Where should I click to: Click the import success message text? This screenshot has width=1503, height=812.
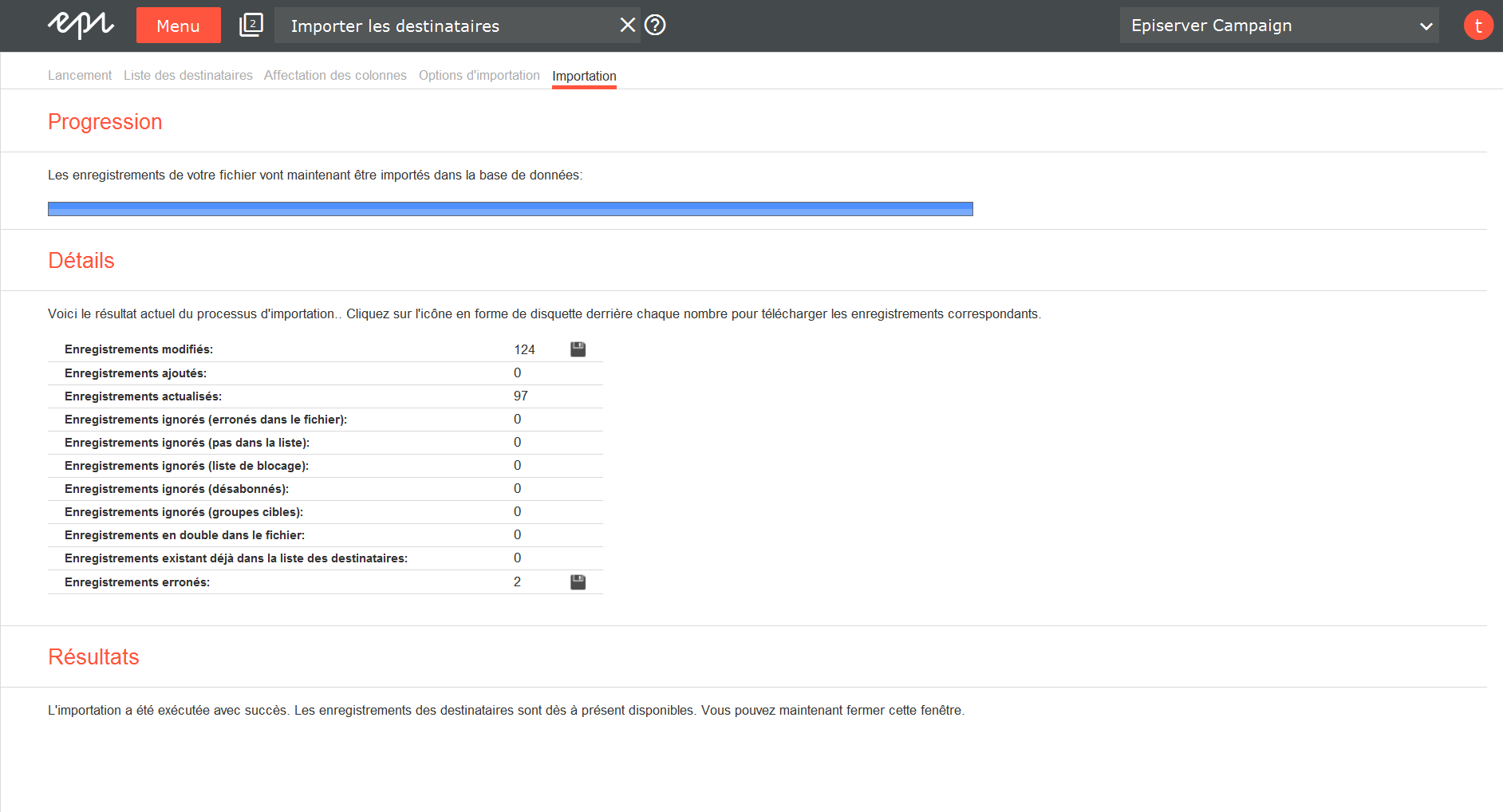click(x=506, y=710)
